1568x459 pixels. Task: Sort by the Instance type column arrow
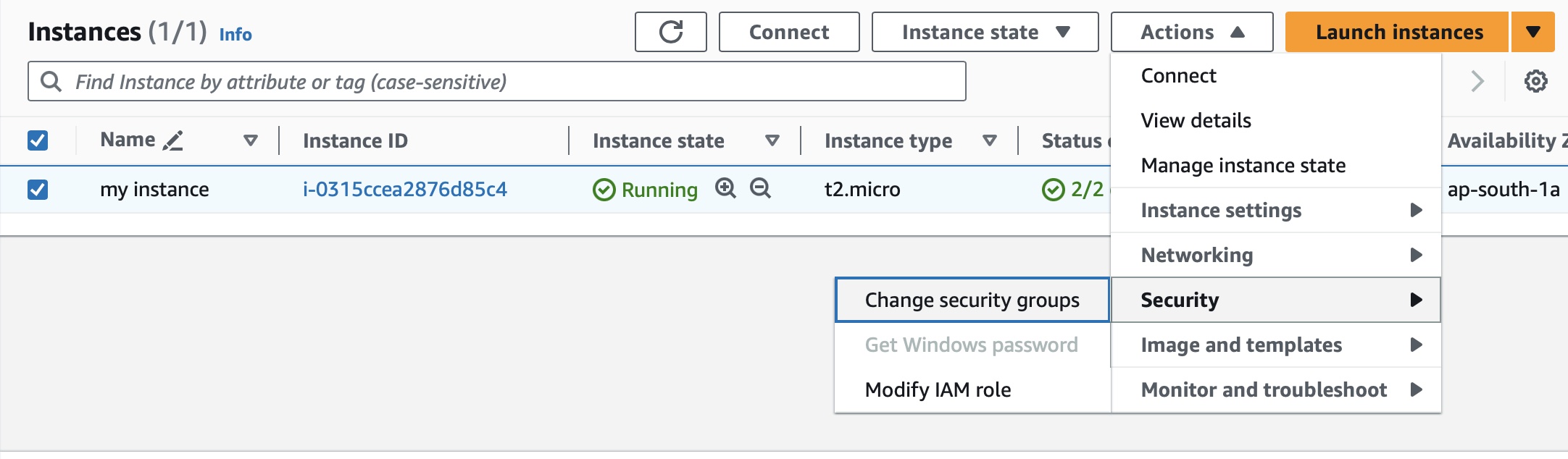(989, 140)
